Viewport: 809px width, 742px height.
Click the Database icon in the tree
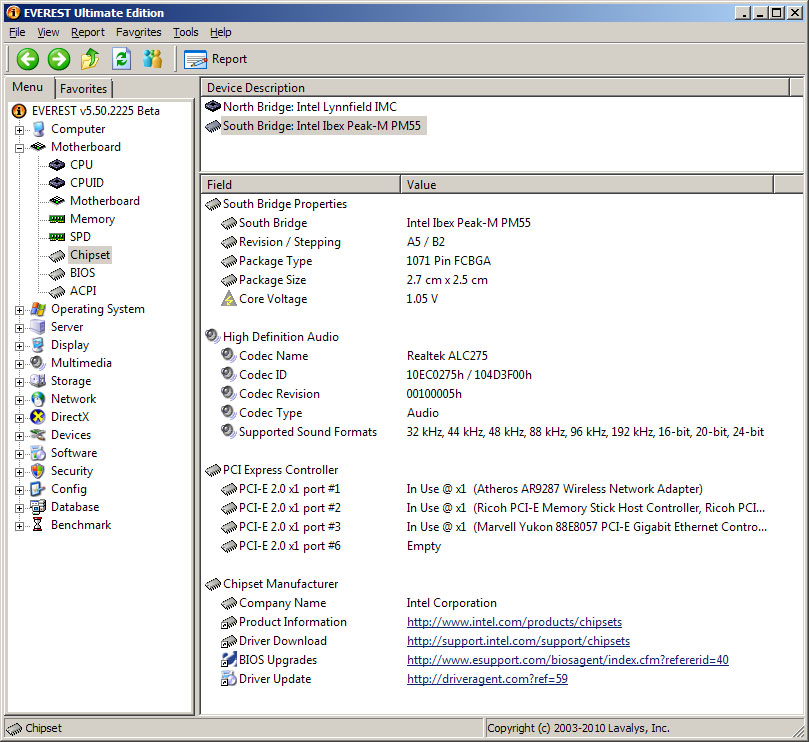pyautogui.click(x=38, y=507)
